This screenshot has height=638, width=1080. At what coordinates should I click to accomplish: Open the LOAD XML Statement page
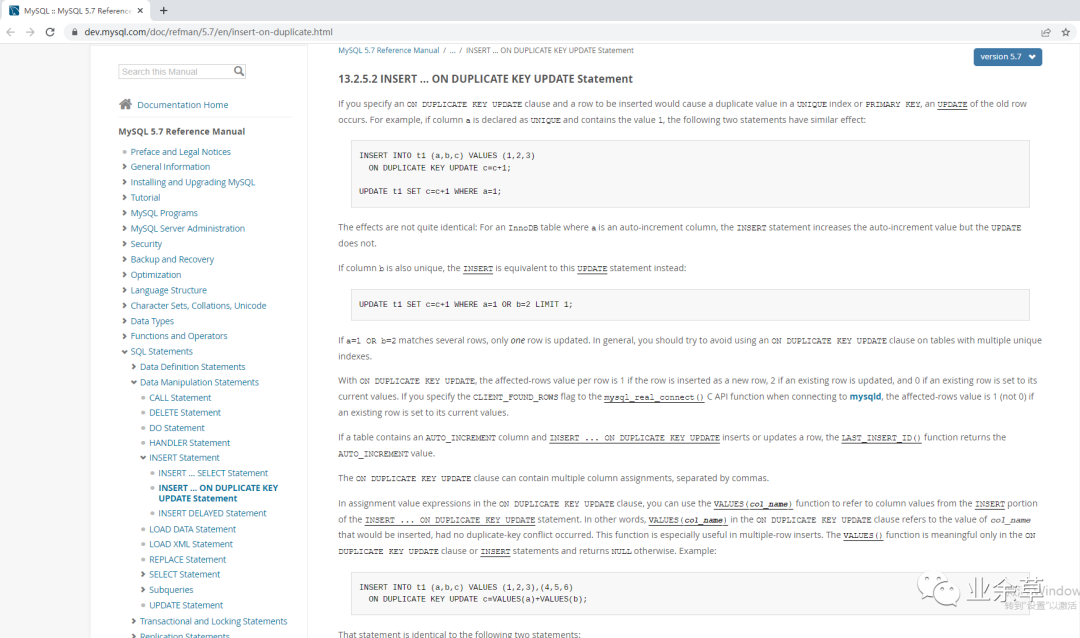(191, 544)
